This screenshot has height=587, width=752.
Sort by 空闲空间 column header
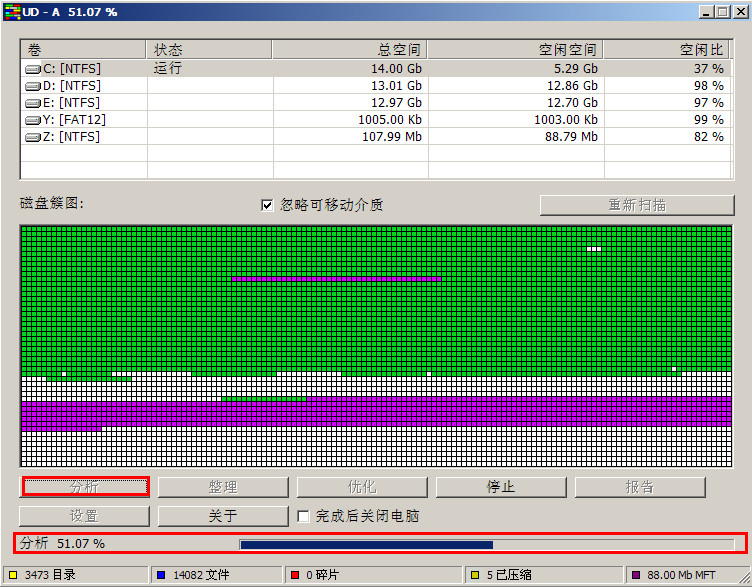pos(515,49)
